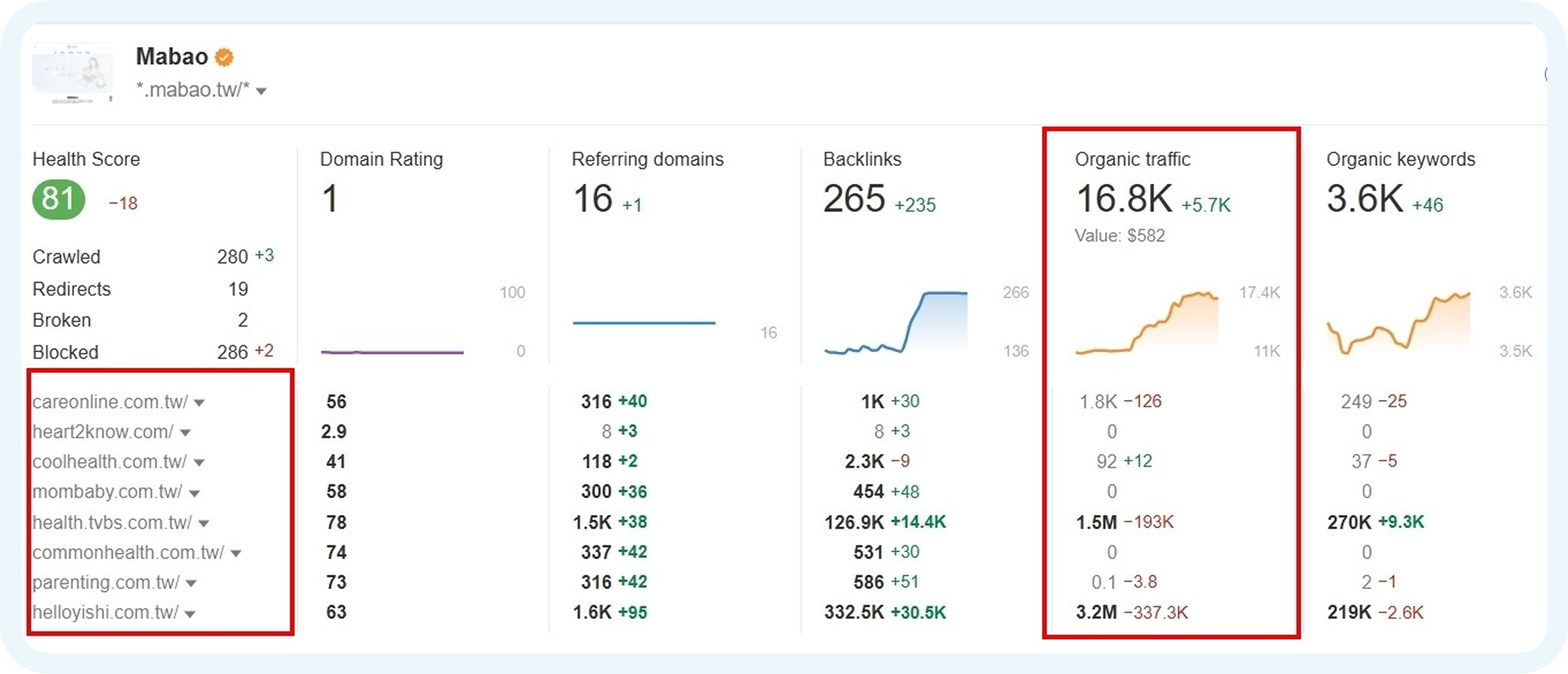This screenshot has height=674, width=1568.
Task: Click health.tvbs.com.tw organic traffic 1.5M
Action: pyautogui.click(x=1096, y=522)
